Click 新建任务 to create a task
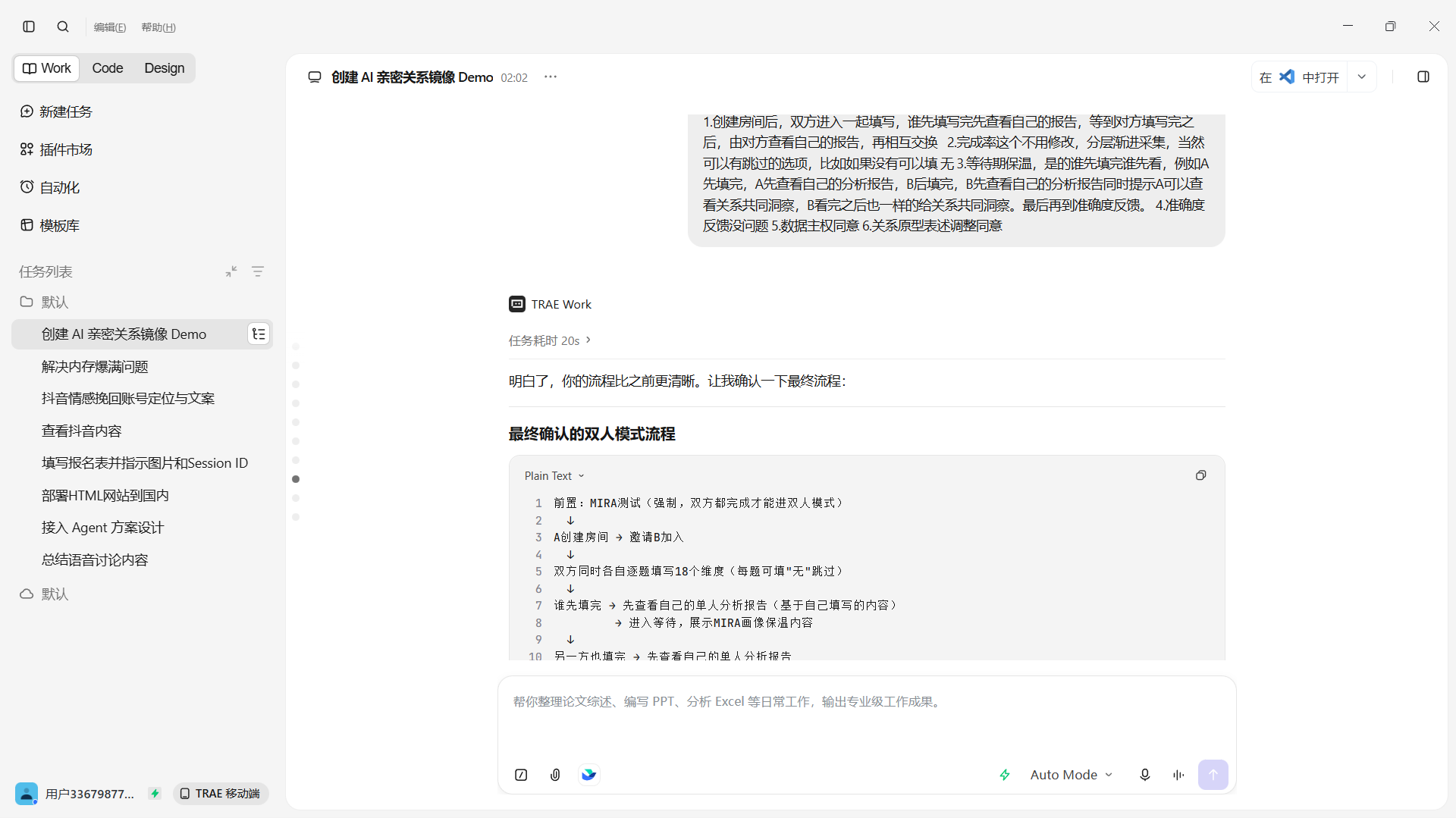 point(56,111)
